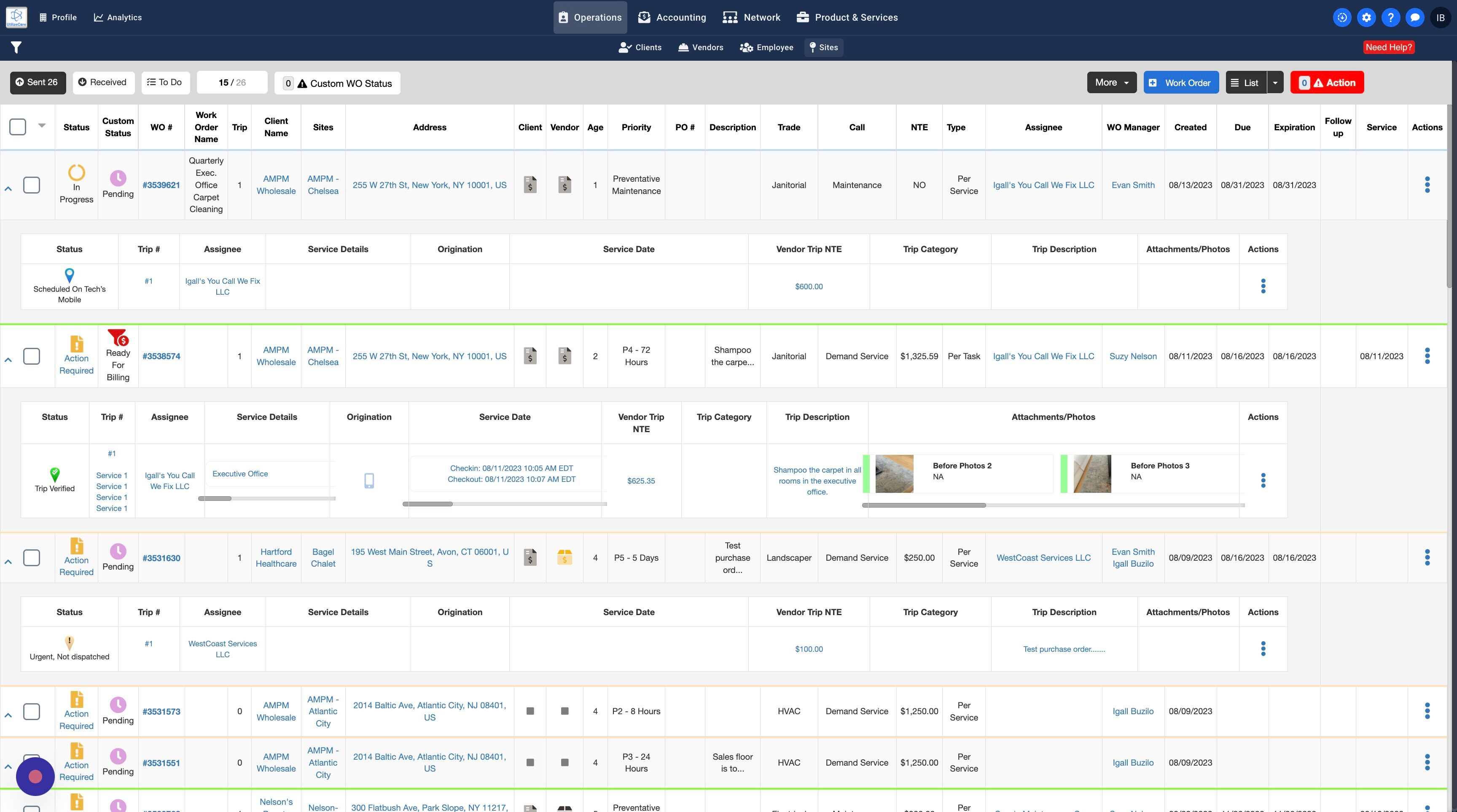Click the blue Work Order button
This screenshot has width=1457, height=812.
(x=1180, y=83)
